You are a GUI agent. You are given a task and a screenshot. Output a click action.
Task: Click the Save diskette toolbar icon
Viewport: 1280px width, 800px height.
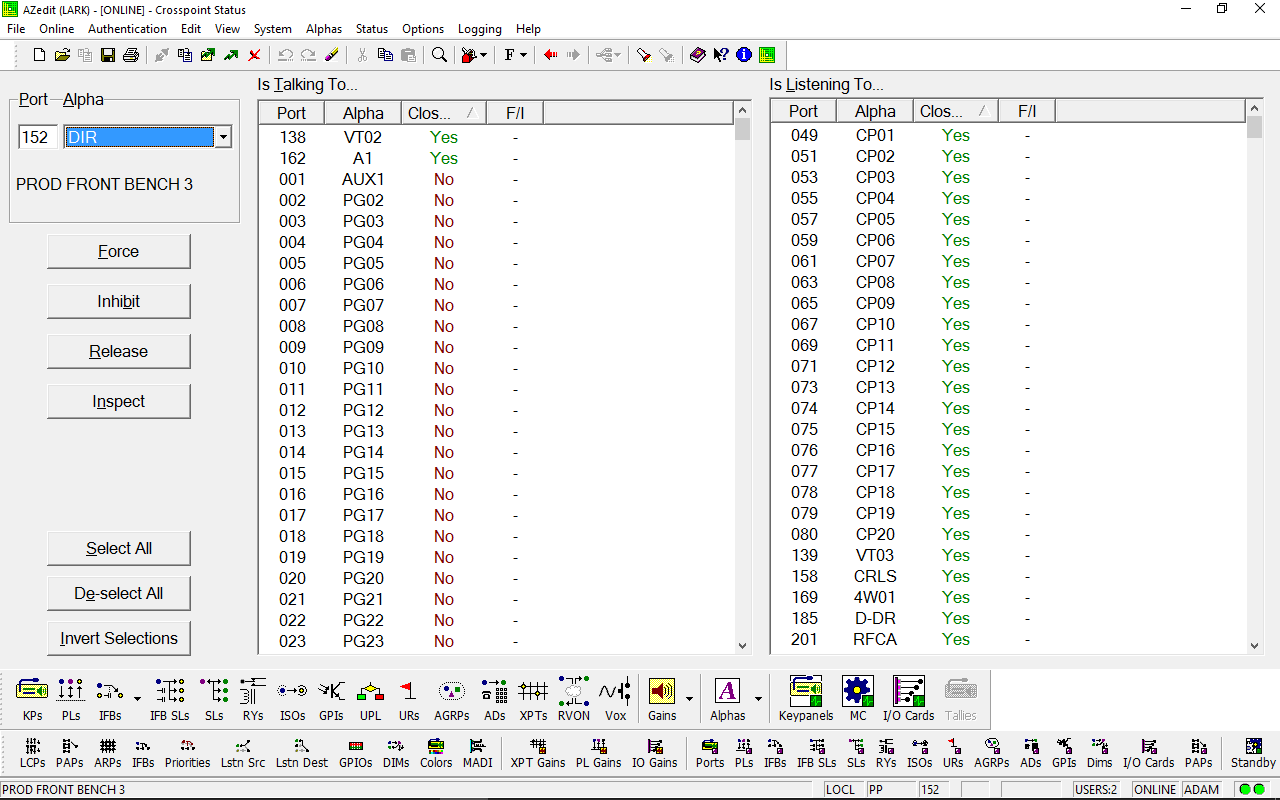108,55
